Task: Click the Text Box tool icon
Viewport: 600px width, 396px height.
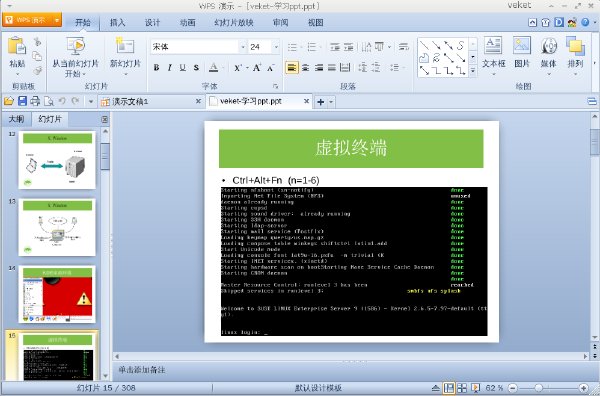Action: [x=493, y=45]
